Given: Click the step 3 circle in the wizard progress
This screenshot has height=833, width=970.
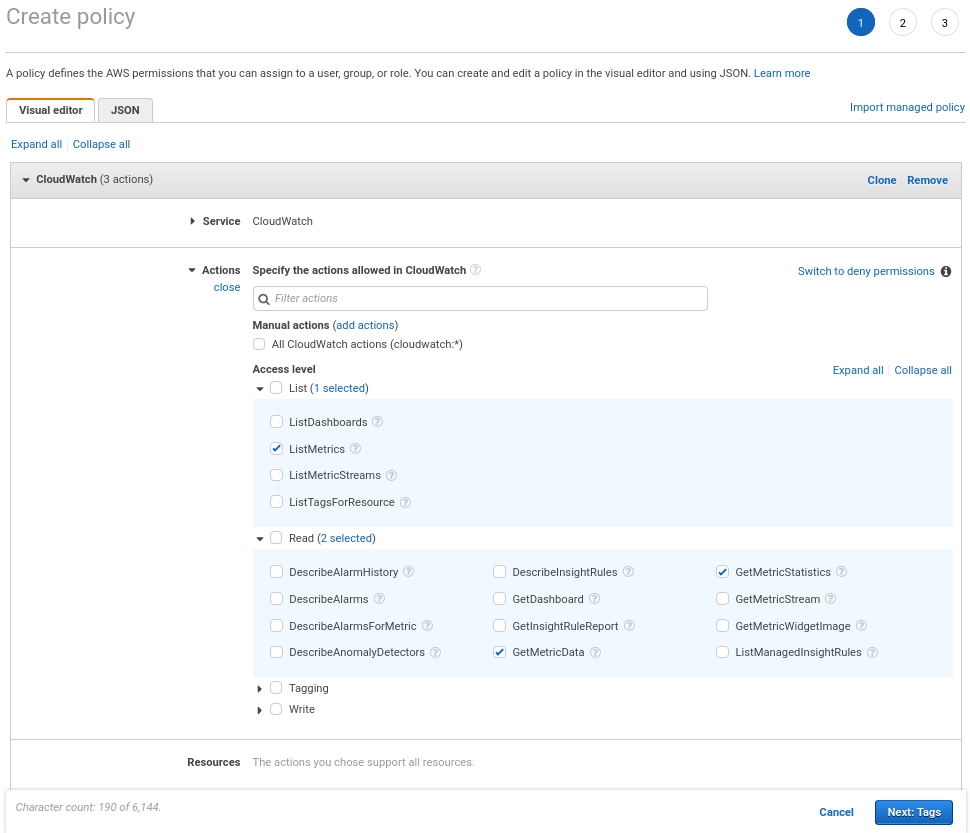Looking at the screenshot, I should (945, 21).
